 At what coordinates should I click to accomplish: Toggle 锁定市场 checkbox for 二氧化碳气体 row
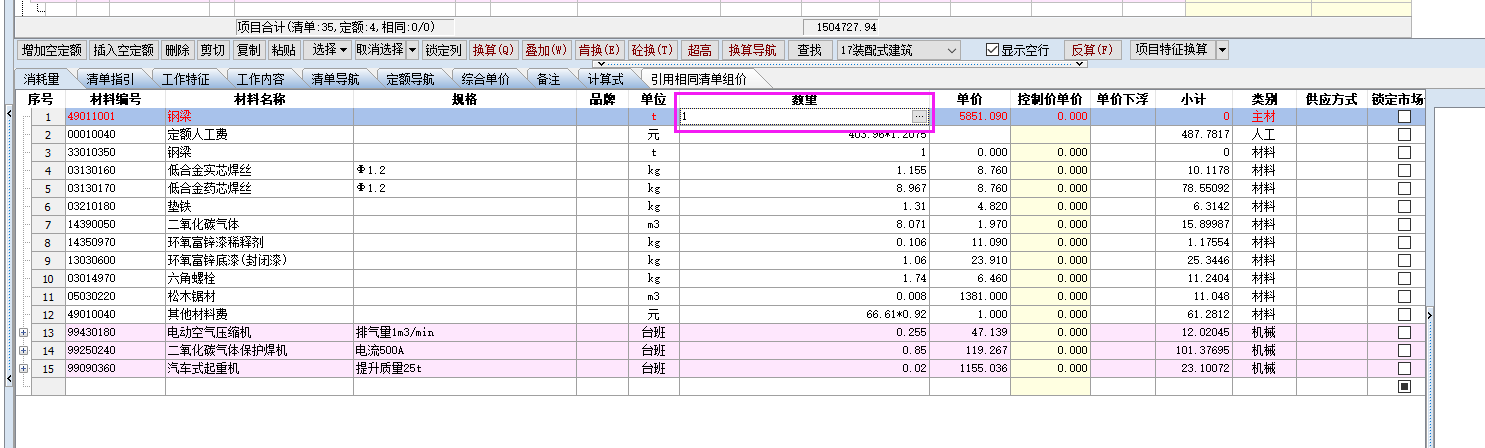click(1404, 225)
